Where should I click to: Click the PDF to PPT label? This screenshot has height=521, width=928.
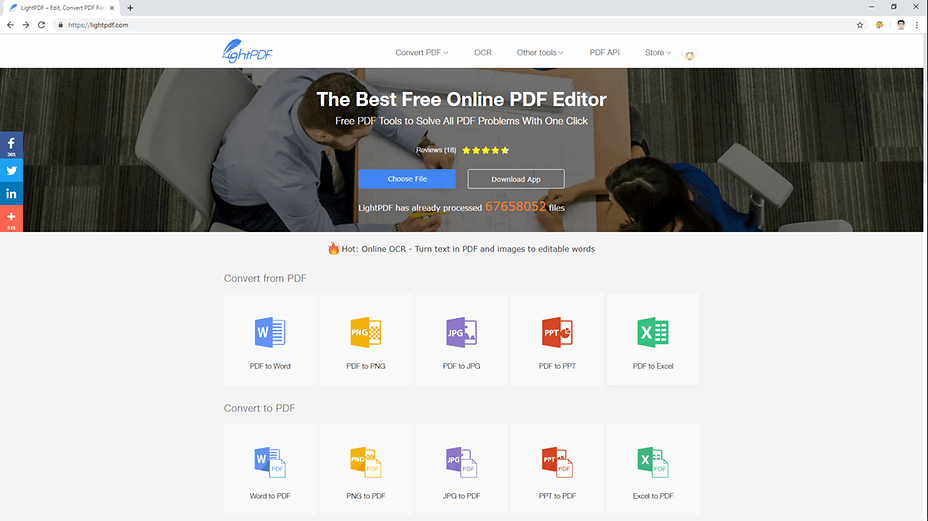pyautogui.click(x=557, y=366)
